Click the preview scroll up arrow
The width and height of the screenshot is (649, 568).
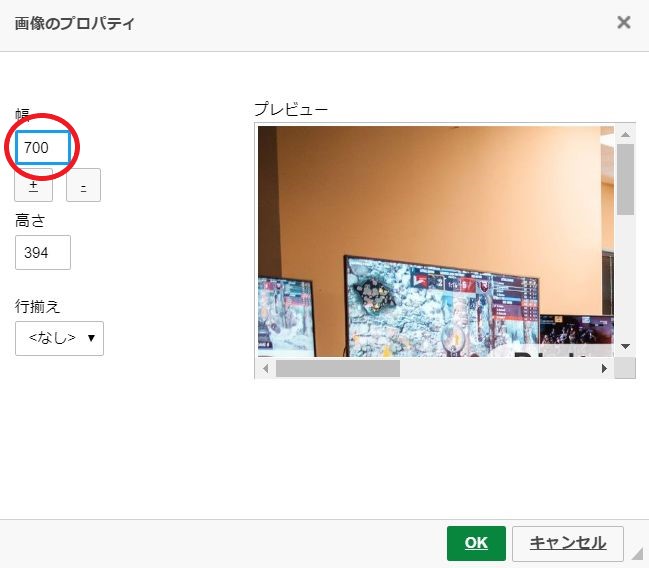[x=625, y=135]
